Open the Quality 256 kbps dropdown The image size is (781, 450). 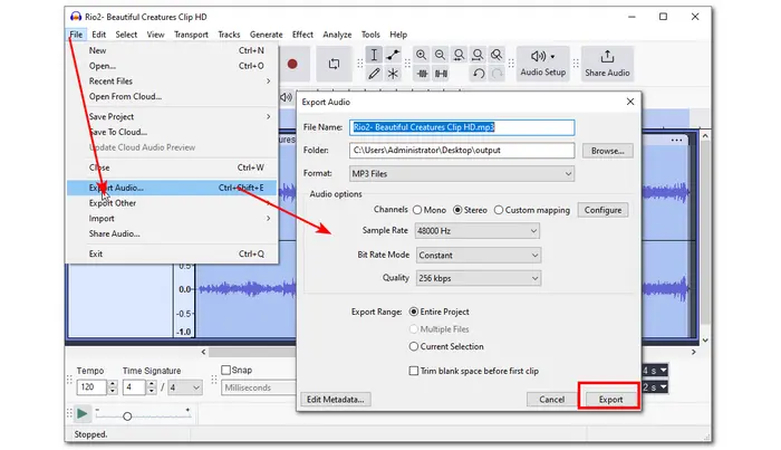click(x=478, y=278)
